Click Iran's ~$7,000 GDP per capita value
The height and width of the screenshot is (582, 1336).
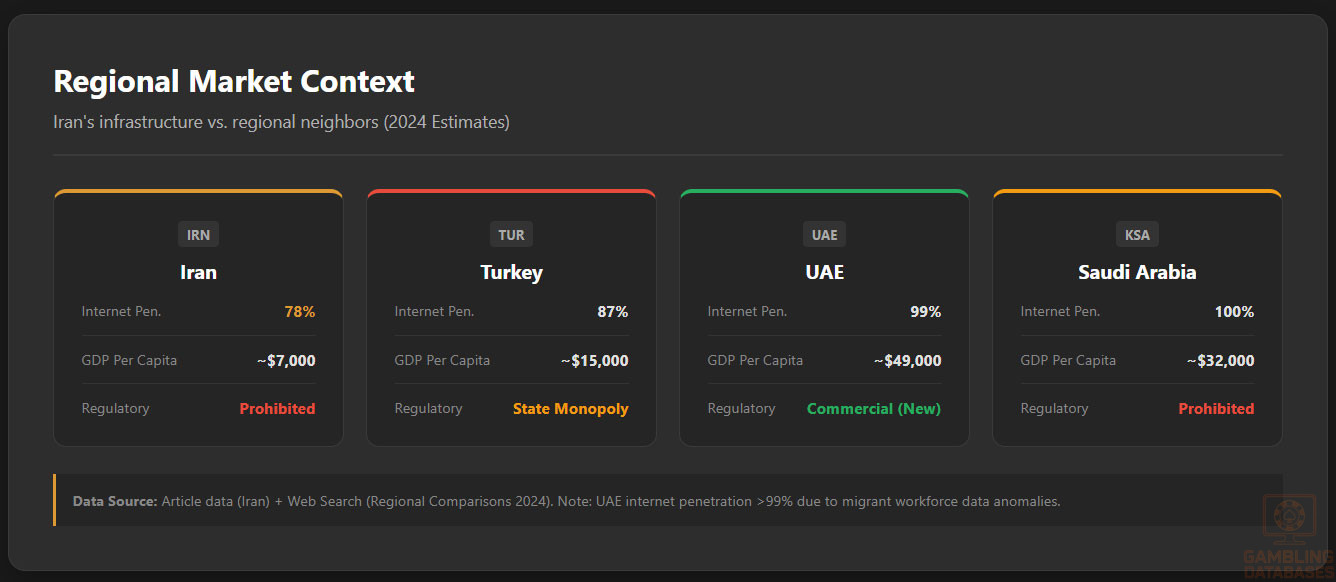coord(285,361)
